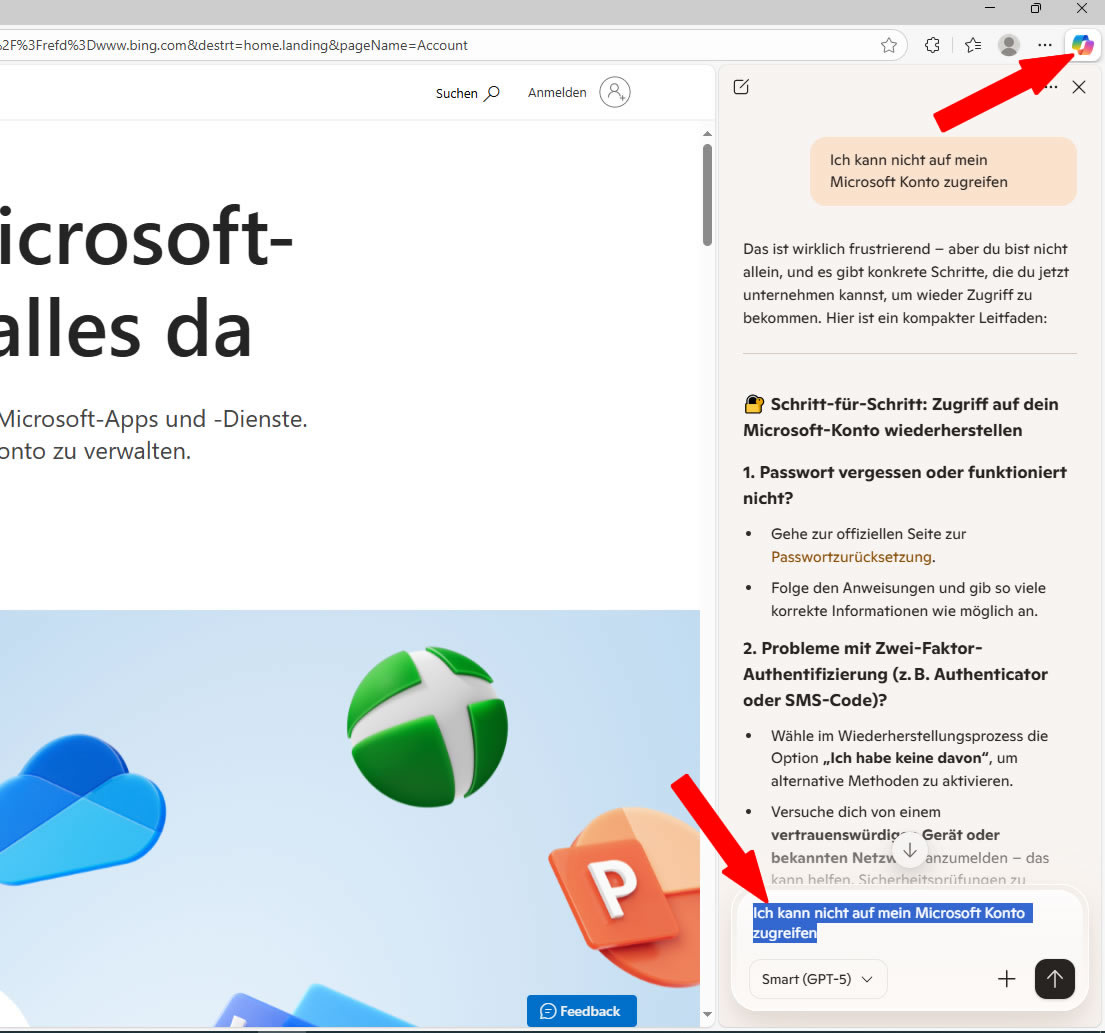This screenshot has height=1033, width=1105.
Task: Click the bold text '„Ich habe keine davon“'
Action: coord(908,758)
